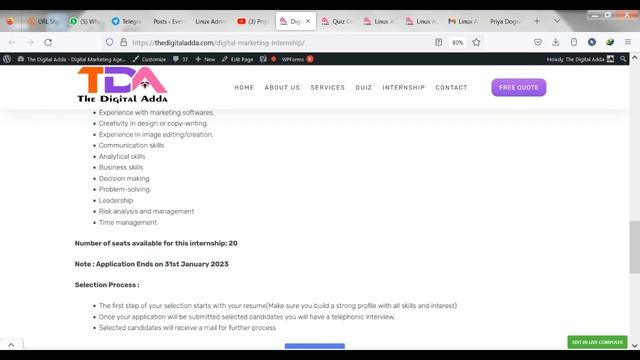The image size is (640, 360).
Task: Open the shield tracking protection icon
Action: pos(109,42)
